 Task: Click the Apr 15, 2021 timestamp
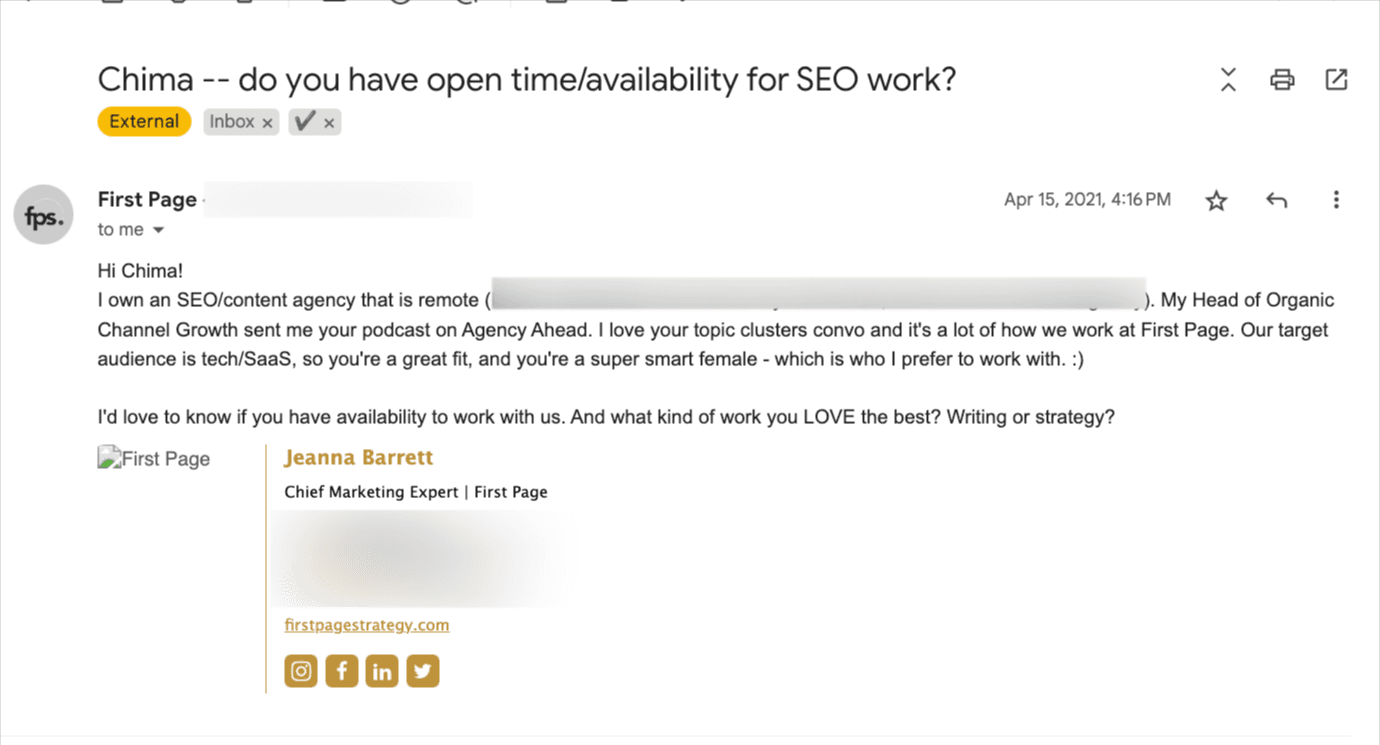[x=1087, y=199]
